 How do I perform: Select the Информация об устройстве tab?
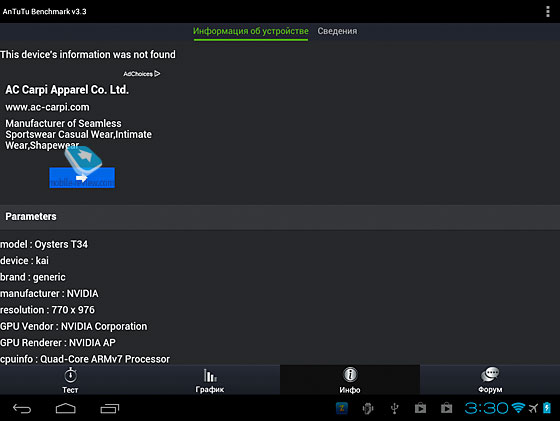pos(251,31)
